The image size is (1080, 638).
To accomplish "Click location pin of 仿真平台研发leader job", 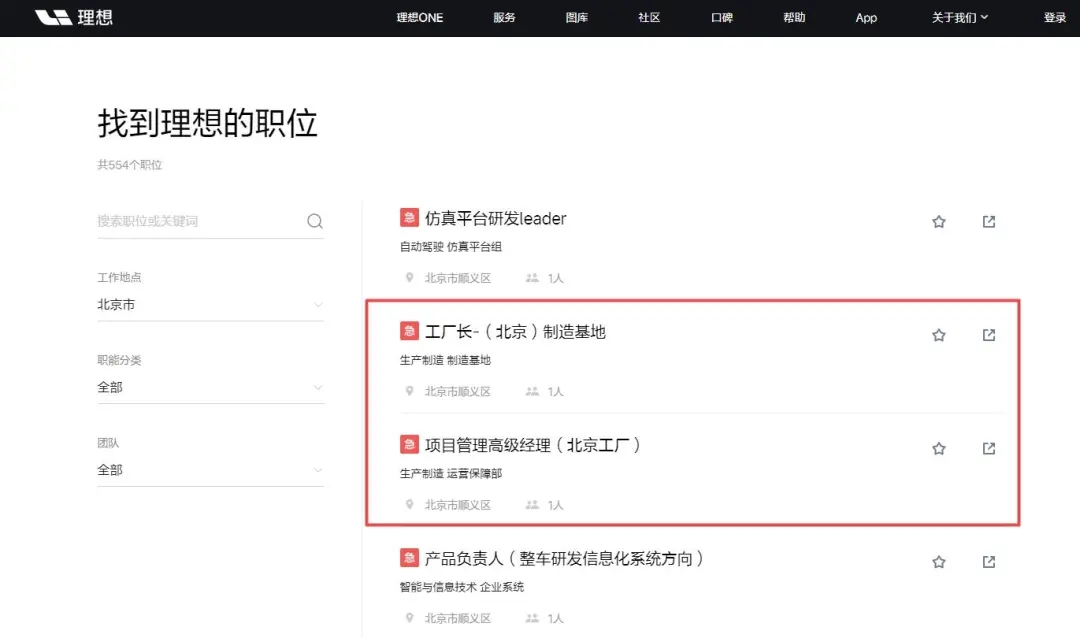I will (409, 278).
